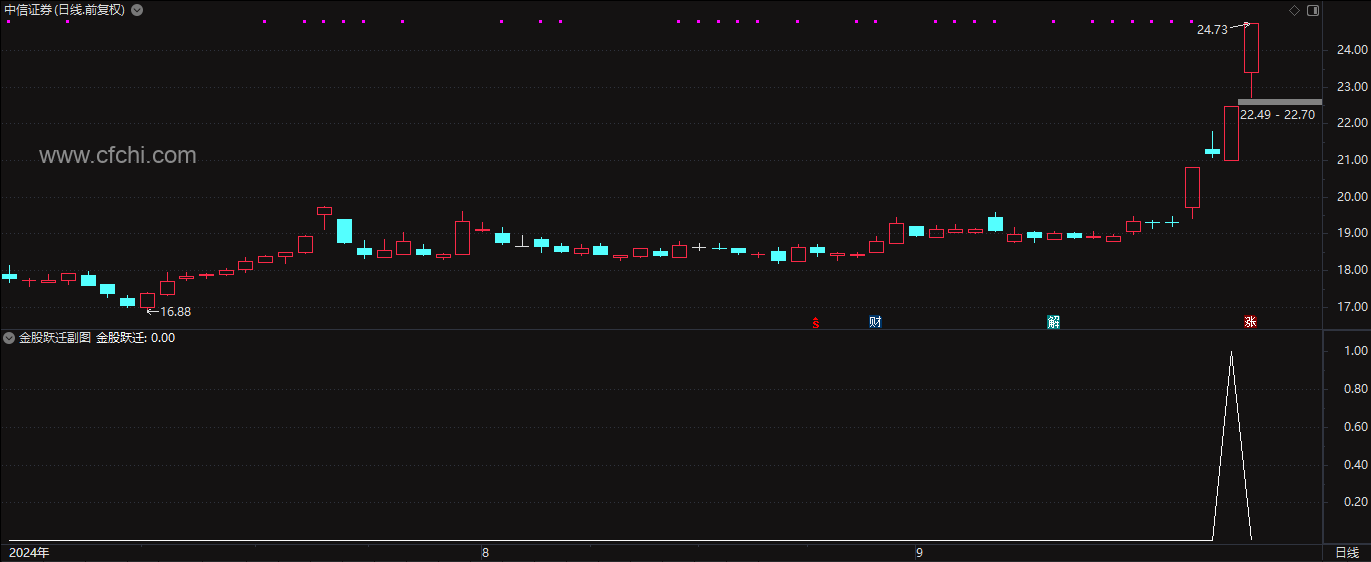Image resolution: width=1371 pixels, height=562 pixels.
Task: Click the 中信证券(日线,前复权) title text
Action: coord(65,10)
